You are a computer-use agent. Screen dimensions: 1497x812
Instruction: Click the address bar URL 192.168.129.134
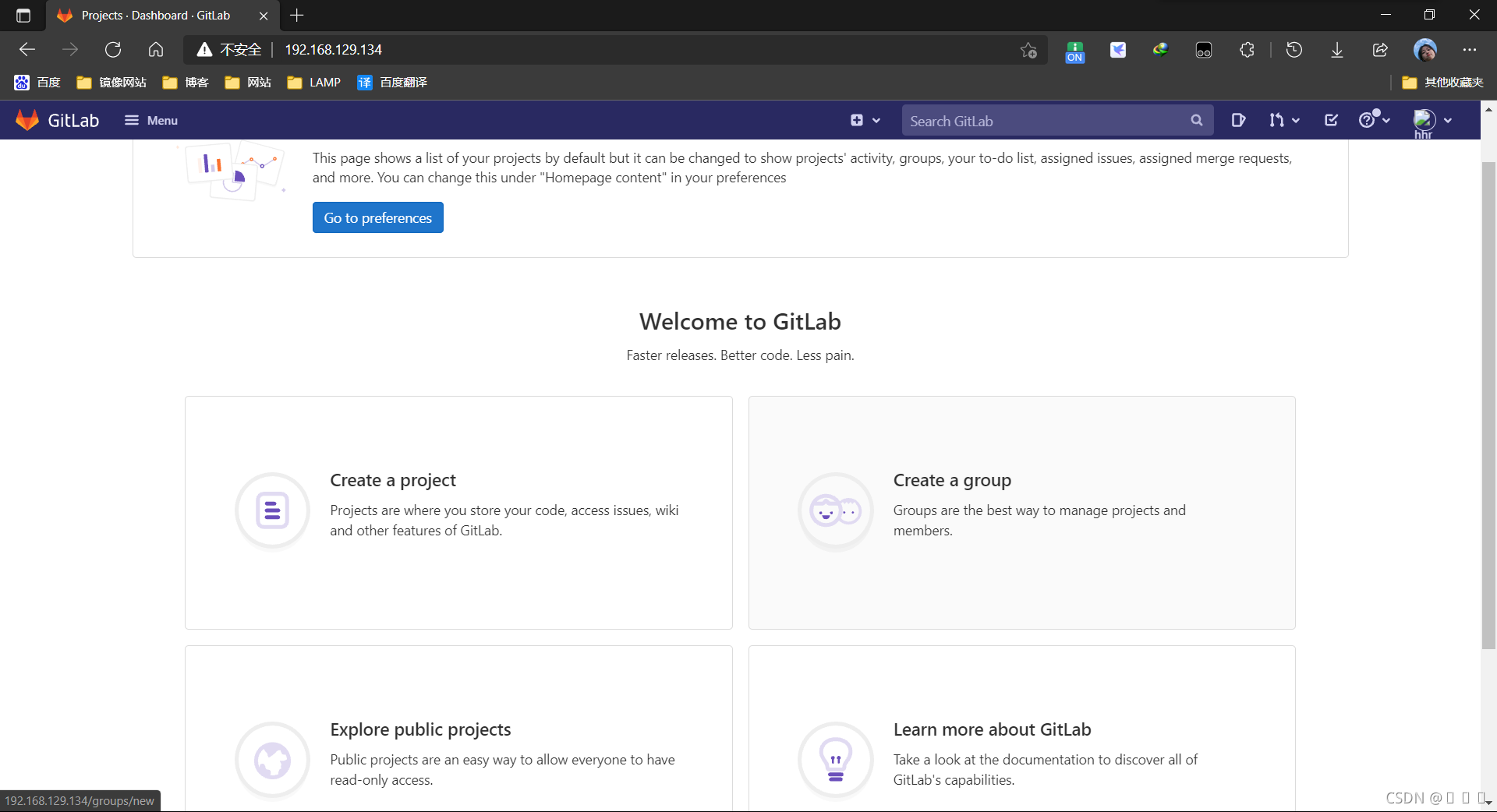[333, 50]
